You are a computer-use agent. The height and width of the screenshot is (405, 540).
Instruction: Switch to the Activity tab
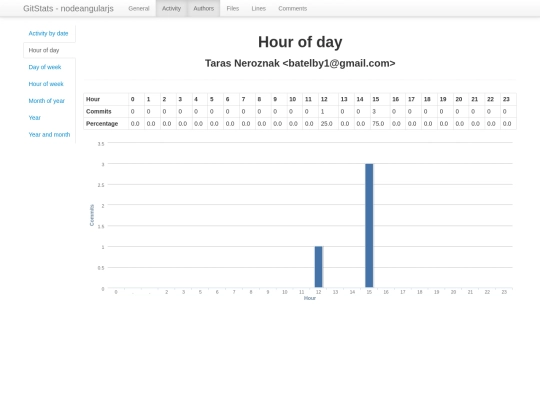[x=171, y=8]
